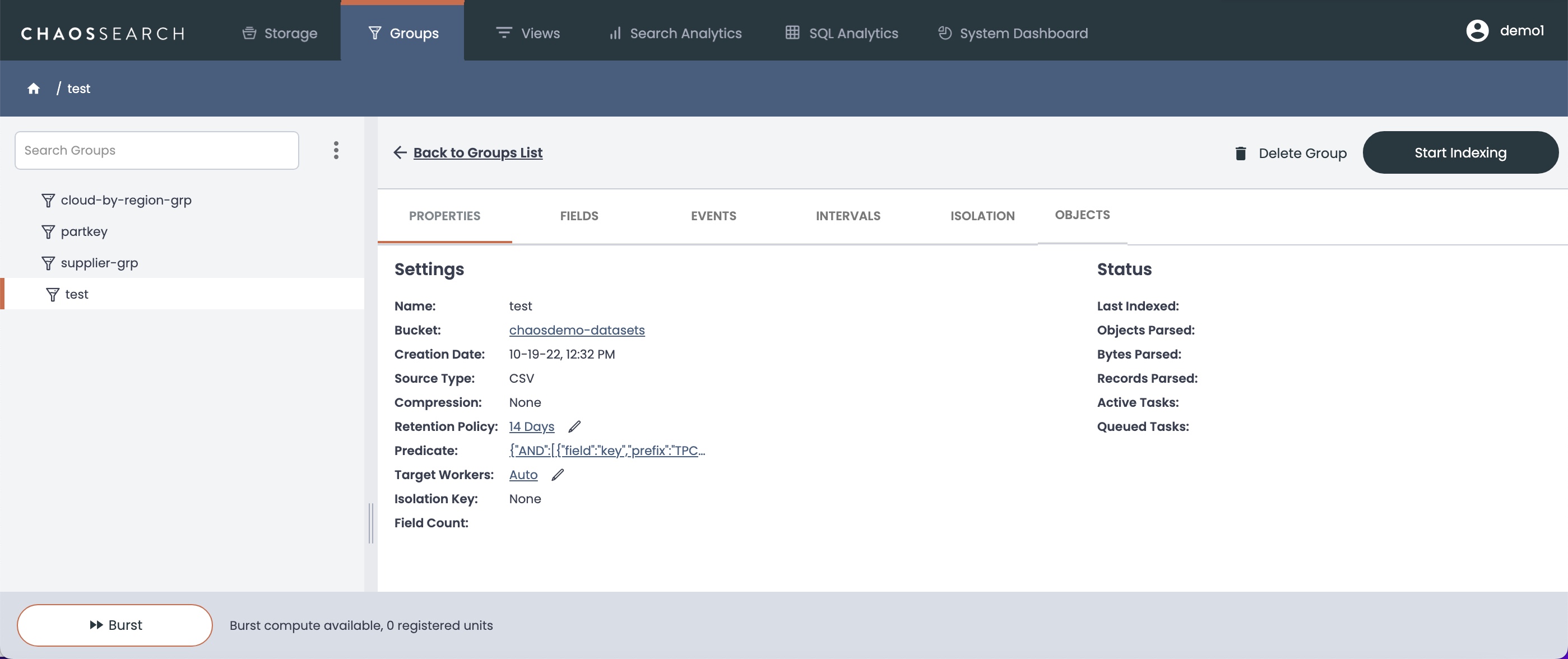Click the sidebar panel resize handle
The width and height of the screenshot is (1568, 659).
click(x=370, y=523)
